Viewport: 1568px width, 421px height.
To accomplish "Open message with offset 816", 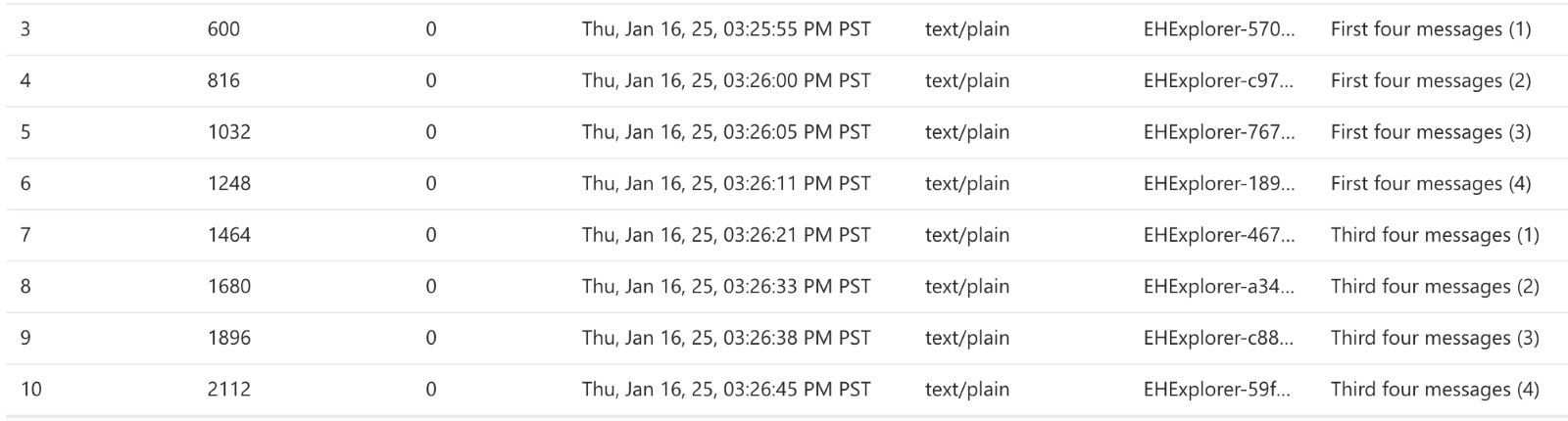I will click(784, 80).
